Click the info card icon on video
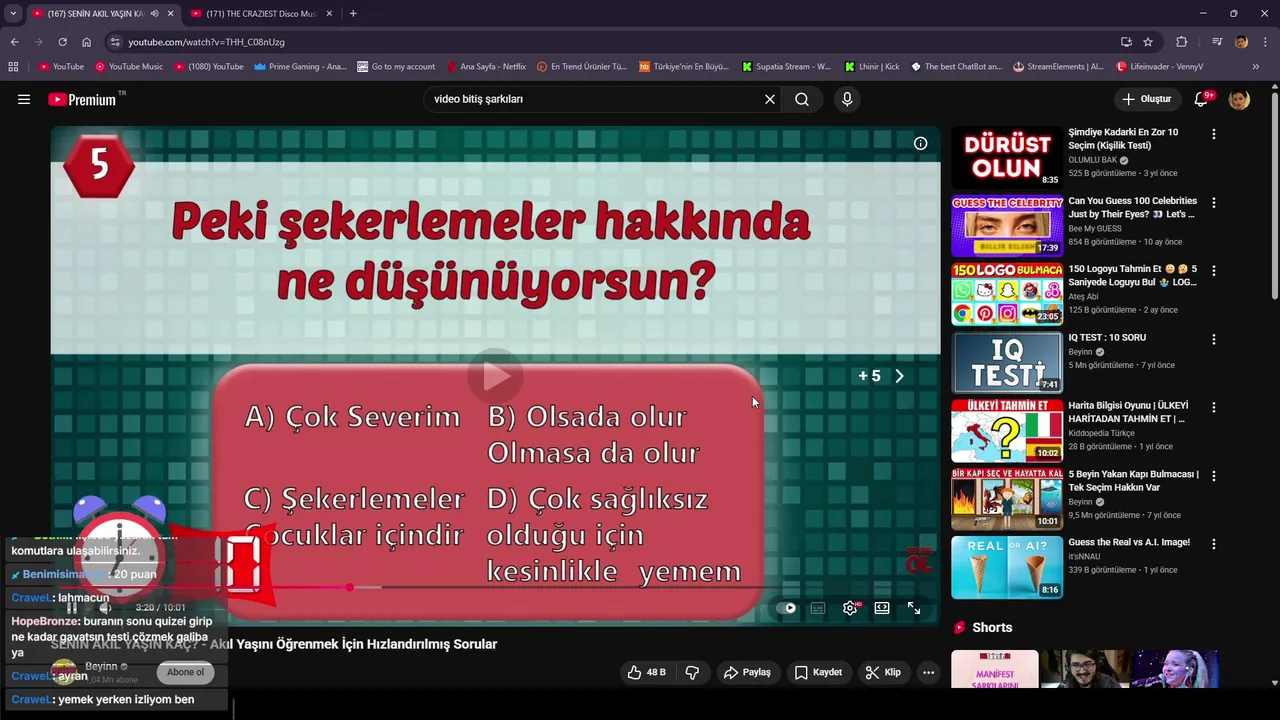The height and width of the screenshot is (720, 1280). [x=920, y=143]
